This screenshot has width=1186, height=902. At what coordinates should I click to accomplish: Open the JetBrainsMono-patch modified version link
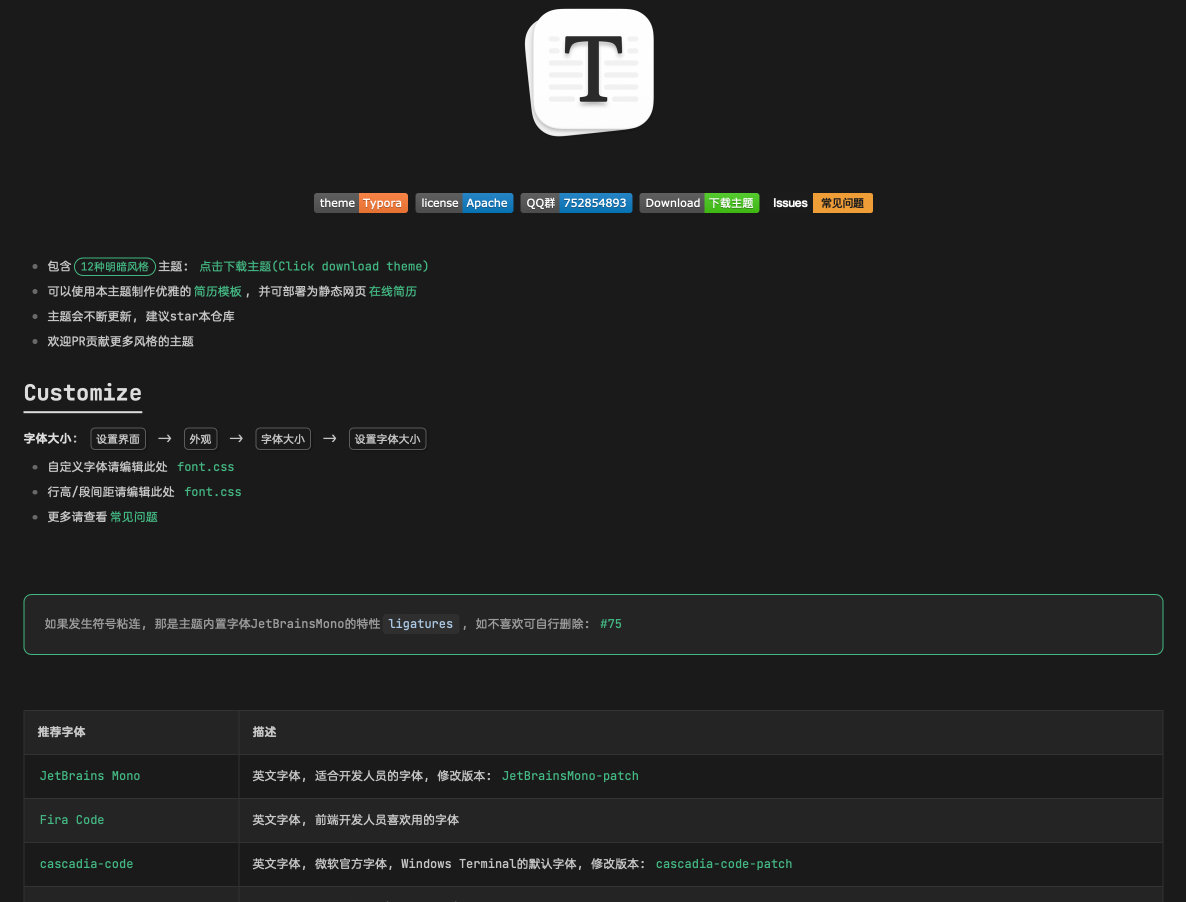coord(570,775)
